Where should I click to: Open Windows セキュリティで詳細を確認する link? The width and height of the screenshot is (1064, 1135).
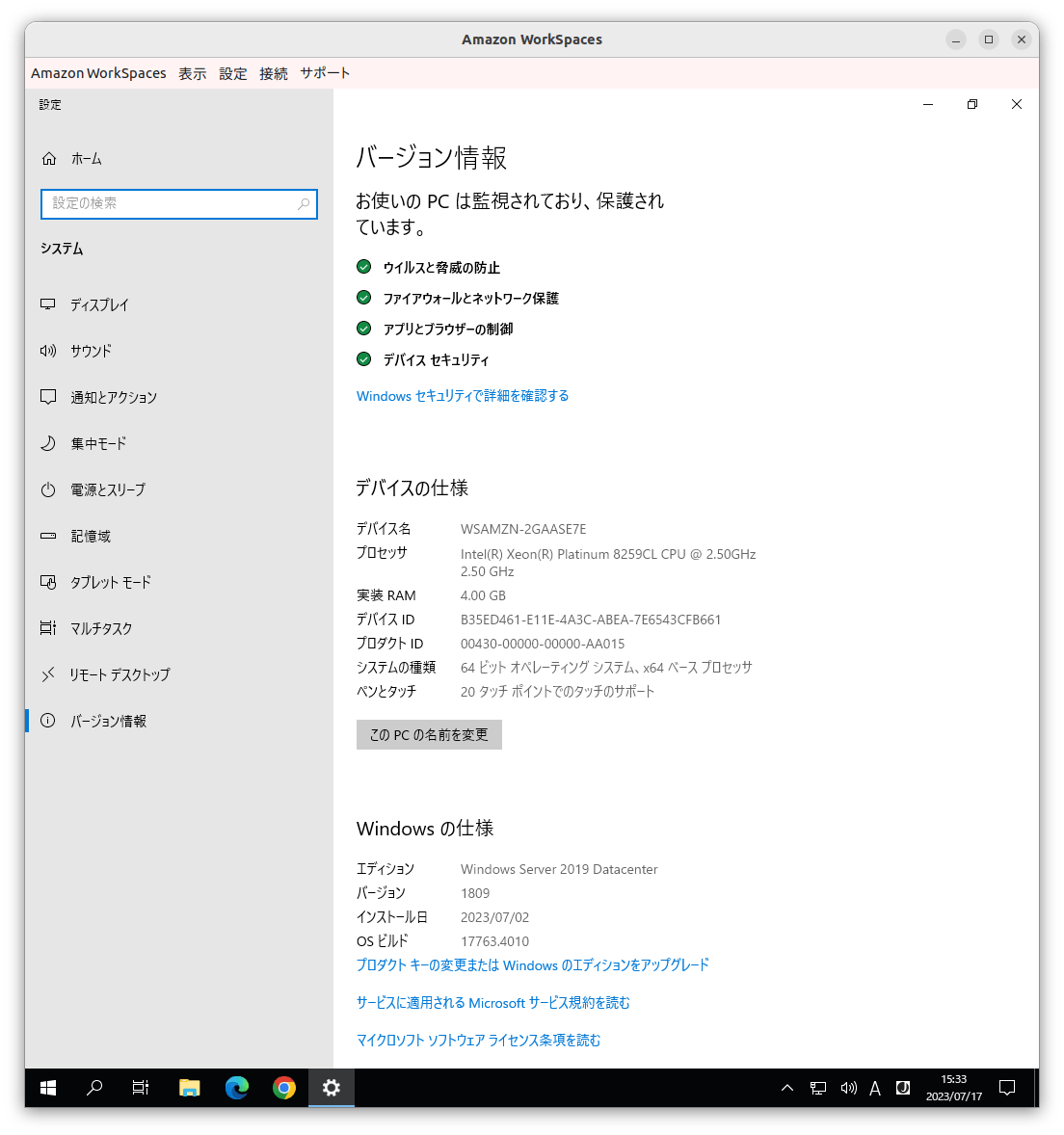(x=462, y=395)
